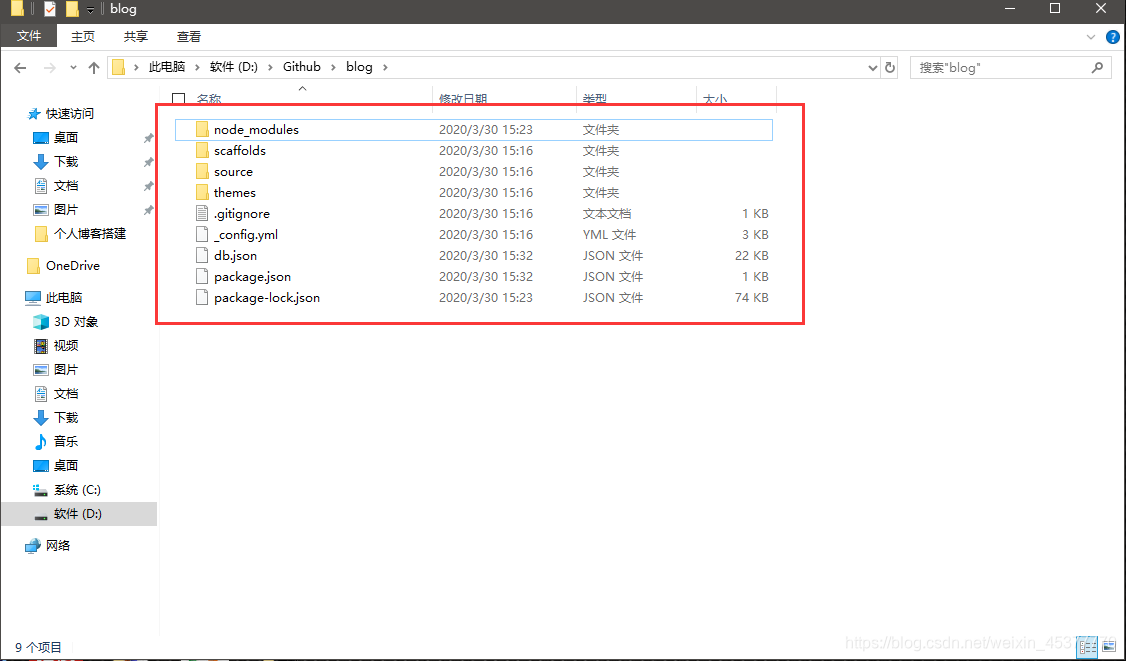Select the _config.yml file icon
This screenshot has height=661, width=1126.
(x=203, y=235)
